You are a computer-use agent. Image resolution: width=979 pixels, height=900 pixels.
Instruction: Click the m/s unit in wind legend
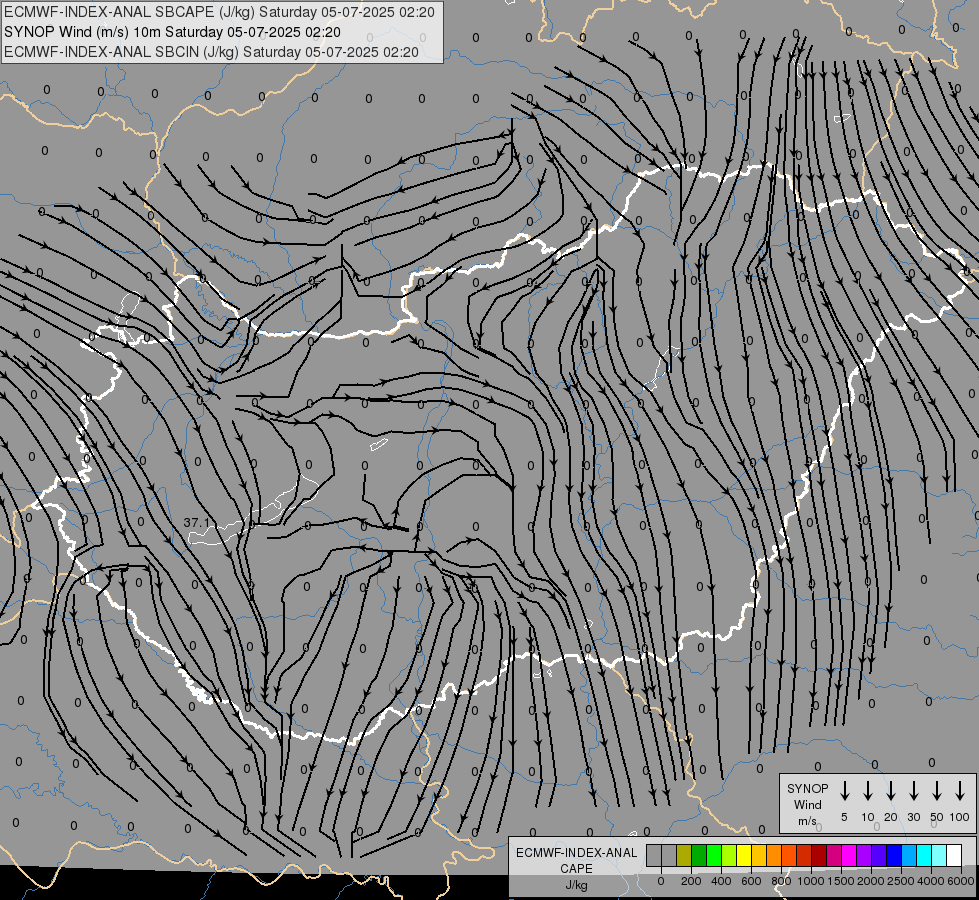(x=807, y=821)
